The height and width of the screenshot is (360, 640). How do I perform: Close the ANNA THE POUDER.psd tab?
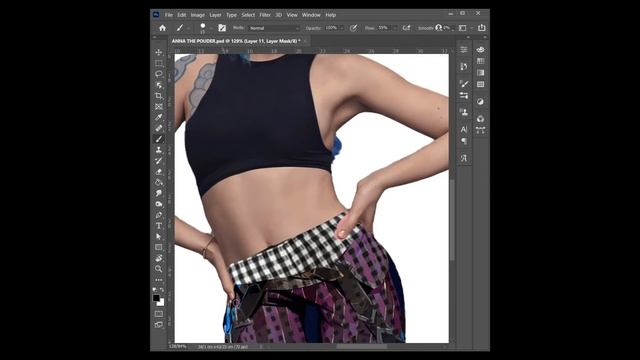305,41
